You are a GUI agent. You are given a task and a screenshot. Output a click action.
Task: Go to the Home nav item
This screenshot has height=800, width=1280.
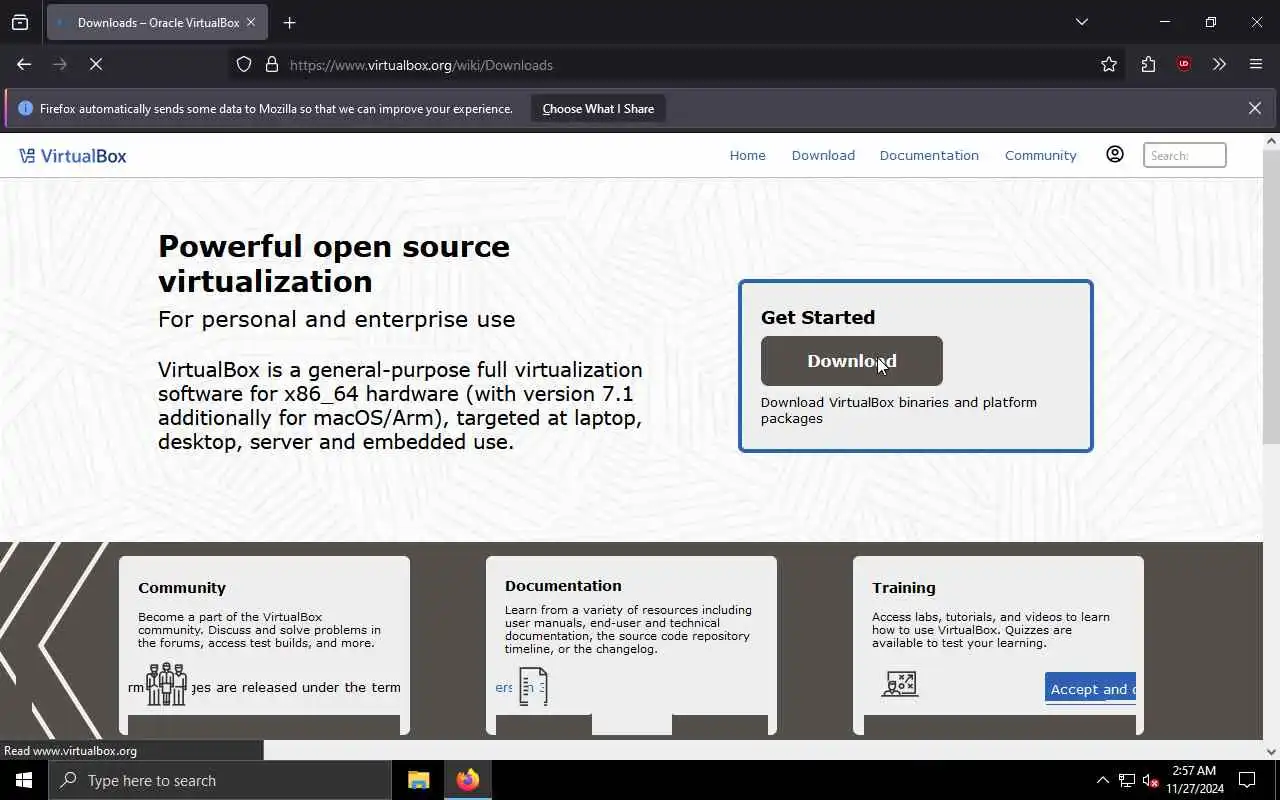(747, 155)
